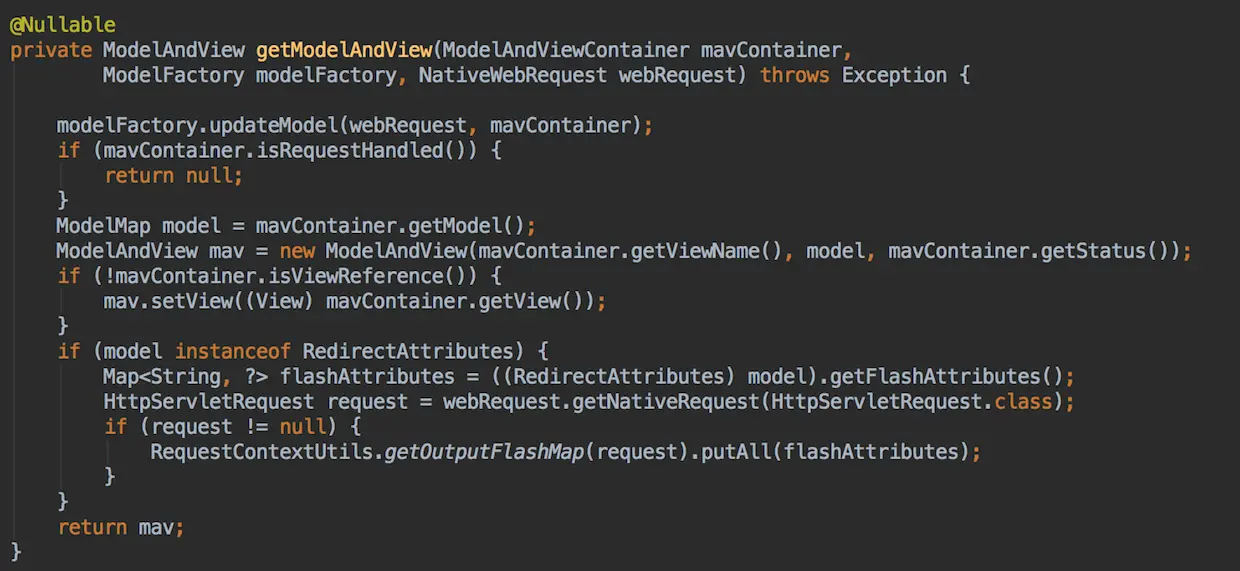Image resolution: width=1240 pixels, height=571 pixels.
Task: Click the return null statement
Action: (173, 175)
